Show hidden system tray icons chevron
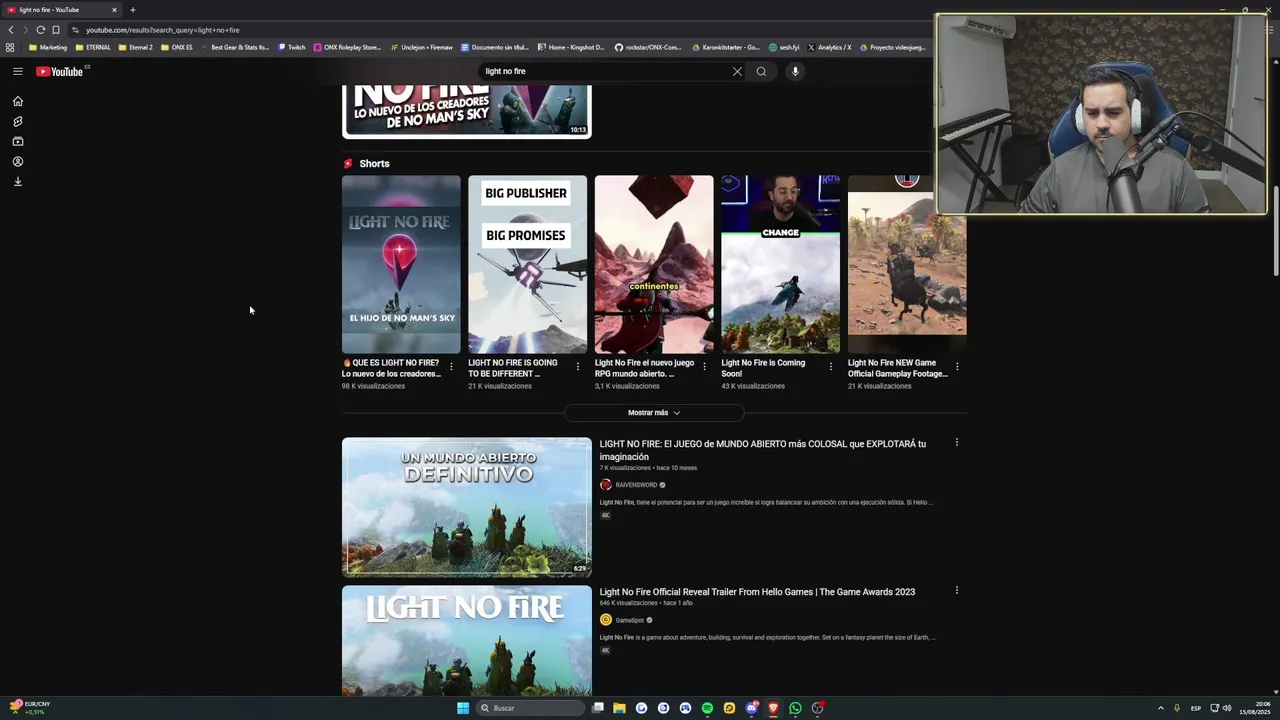 tap(1160, 708)
